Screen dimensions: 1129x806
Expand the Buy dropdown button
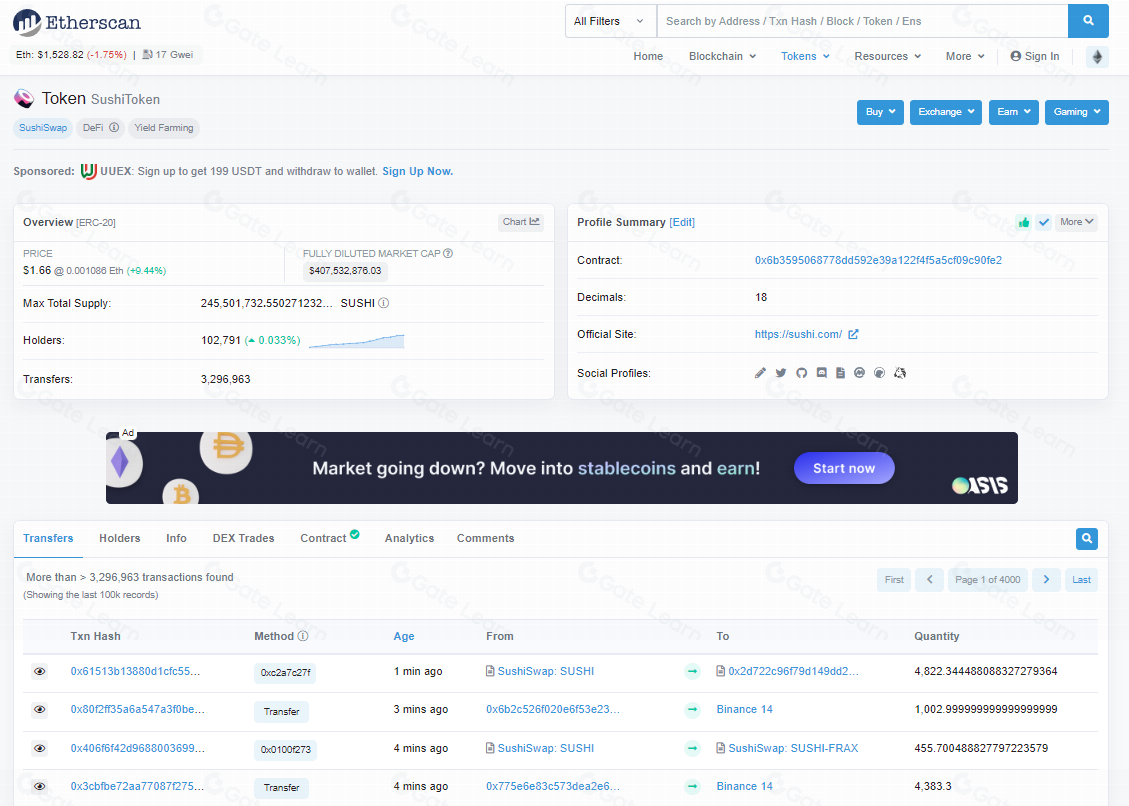pos(880,112)
